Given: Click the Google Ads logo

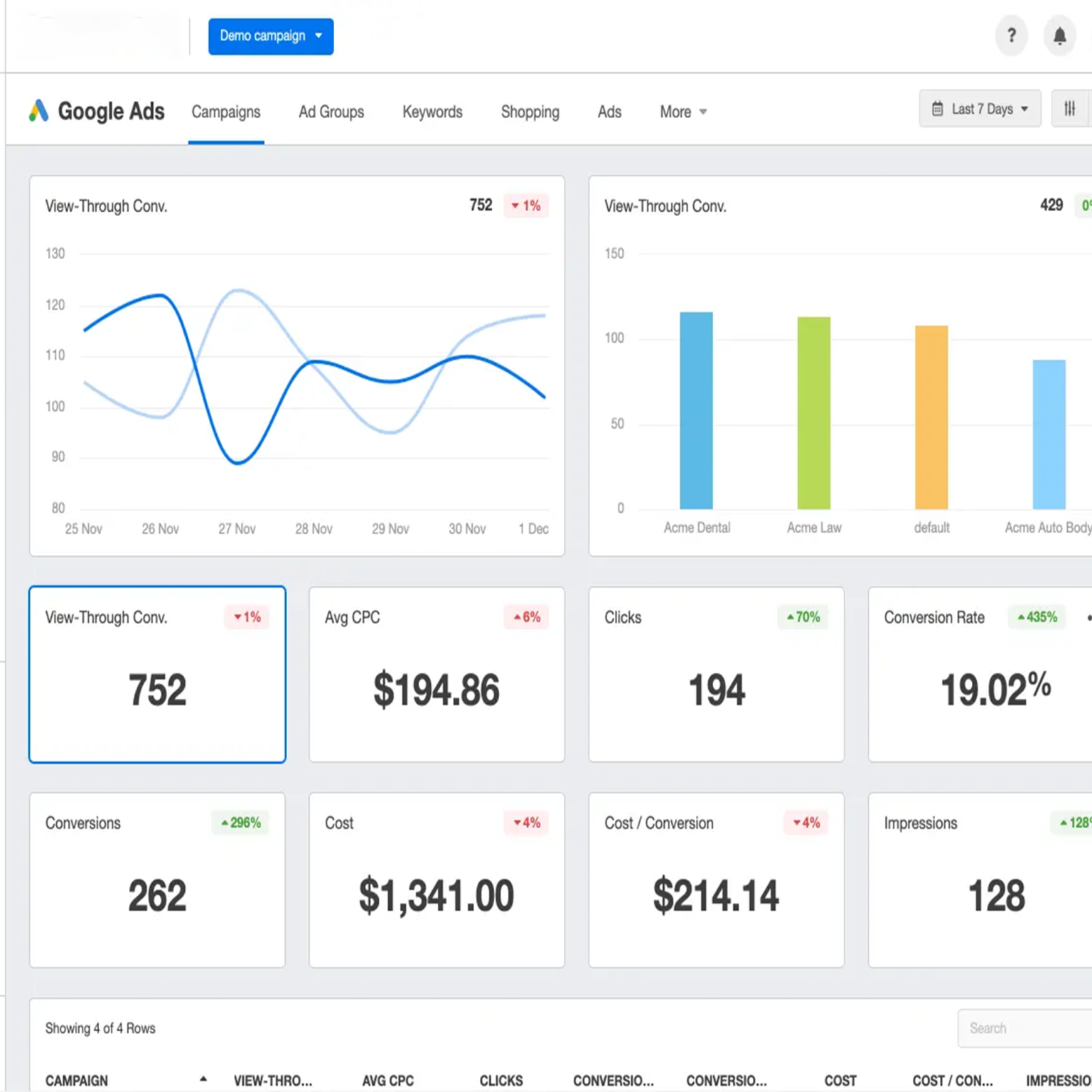Looking at the screenshot, I should click(96, 111).
